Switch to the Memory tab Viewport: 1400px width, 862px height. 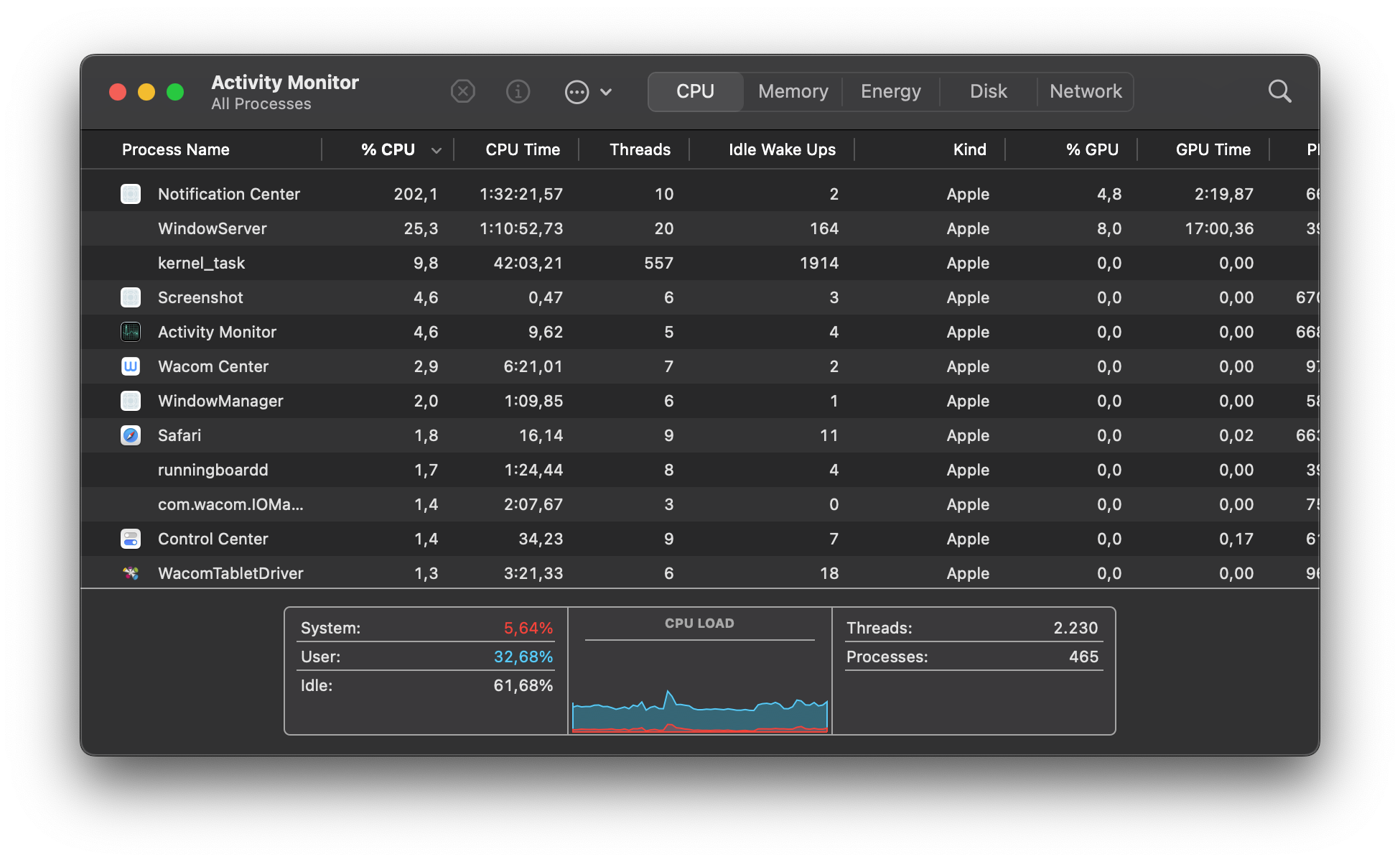click(x=793, y=92)
